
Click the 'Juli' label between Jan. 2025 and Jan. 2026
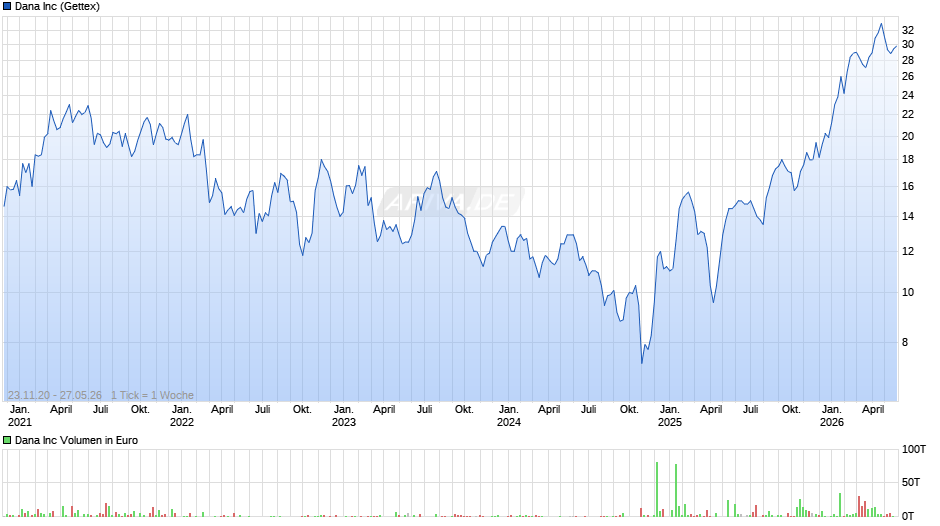751,409
